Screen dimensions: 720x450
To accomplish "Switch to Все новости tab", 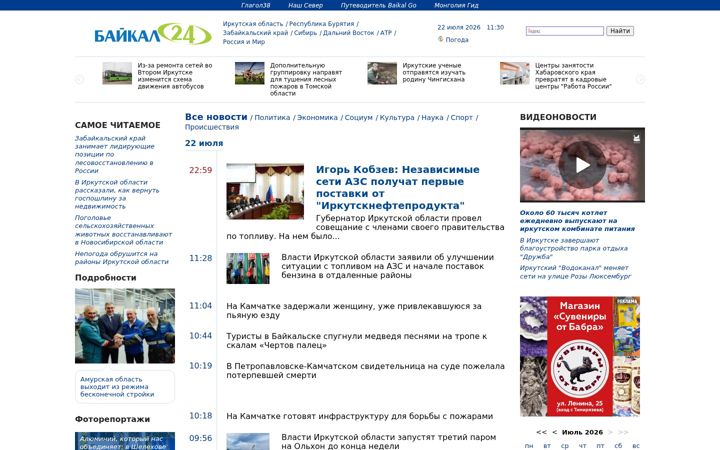I will 216,117.
